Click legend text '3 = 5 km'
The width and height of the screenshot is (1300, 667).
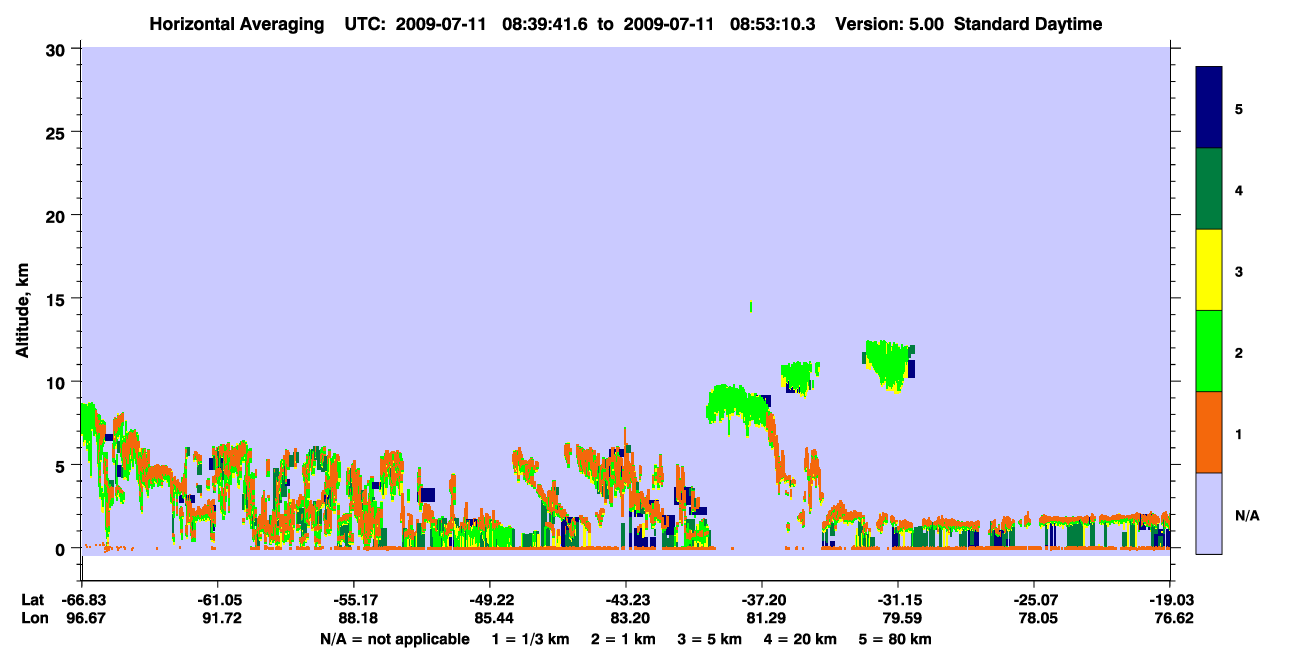pos(710,639)
